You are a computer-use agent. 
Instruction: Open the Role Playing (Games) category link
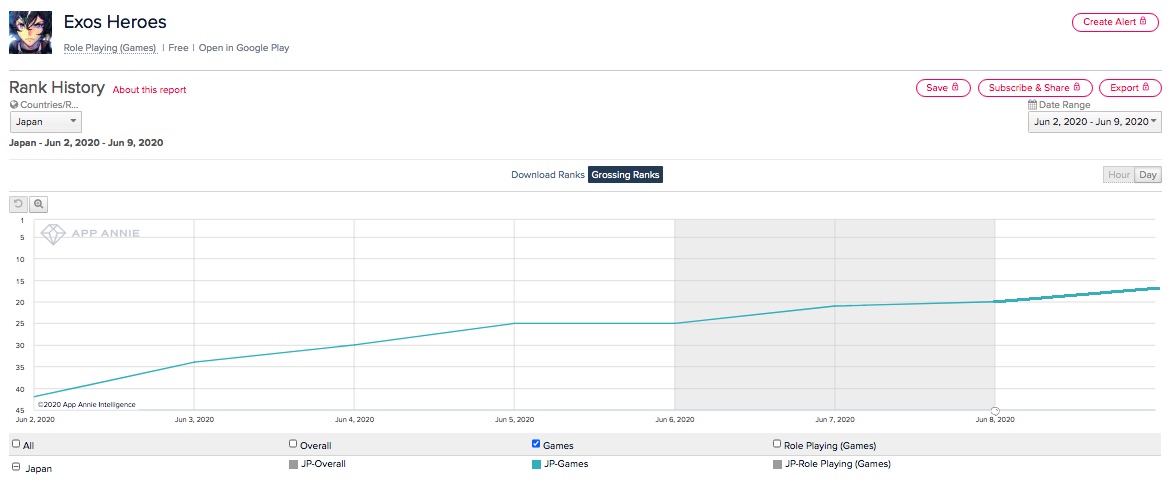[x=110, y=48]
